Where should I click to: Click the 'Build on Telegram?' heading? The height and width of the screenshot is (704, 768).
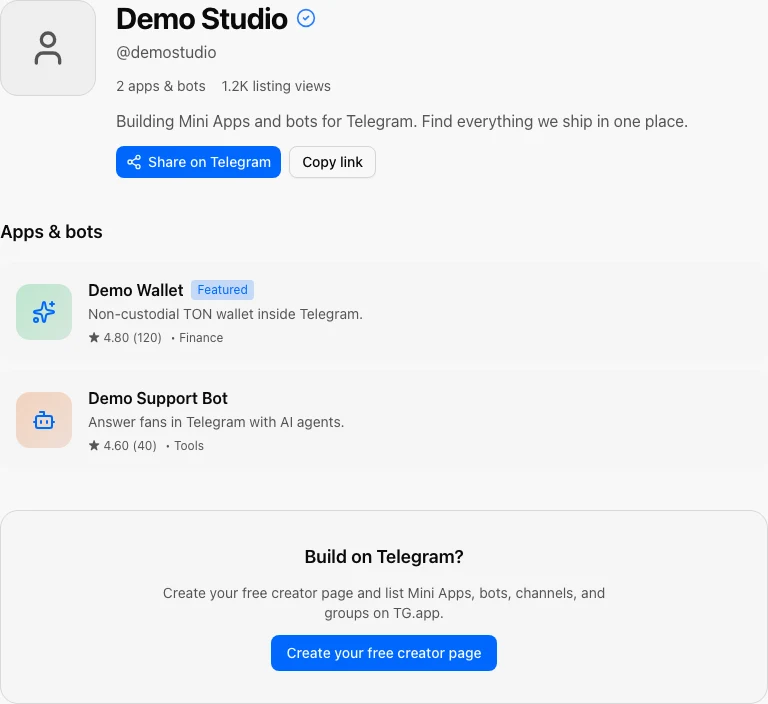(x=384, y=557)
